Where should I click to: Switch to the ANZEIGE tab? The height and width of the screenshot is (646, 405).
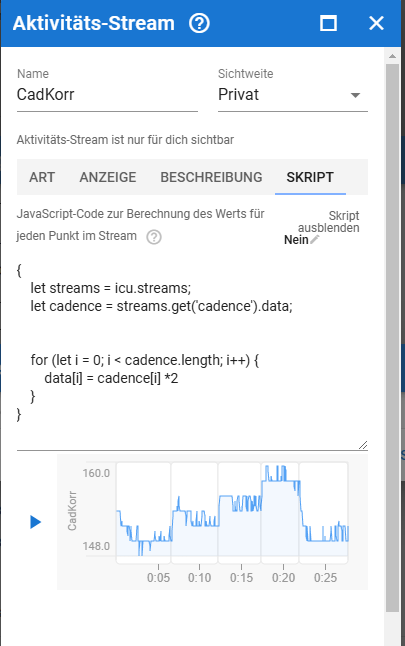tap(108, 177)
